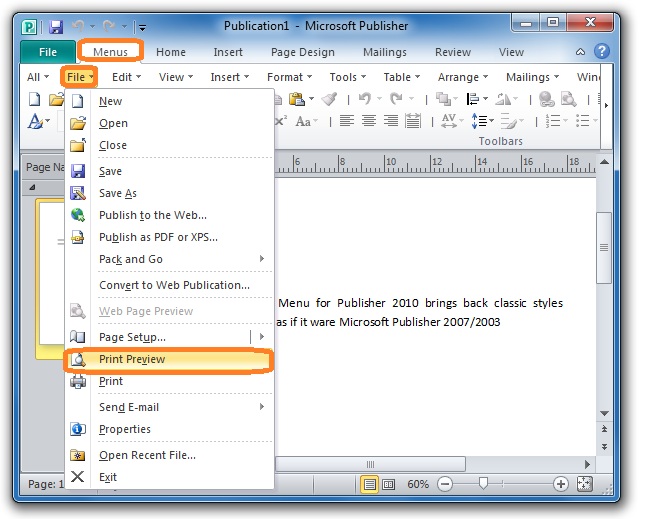The width and height of the screenshot is (647, 519).
Task: Select Publish as PDF or XPS
Action: (x=169, y=237)
